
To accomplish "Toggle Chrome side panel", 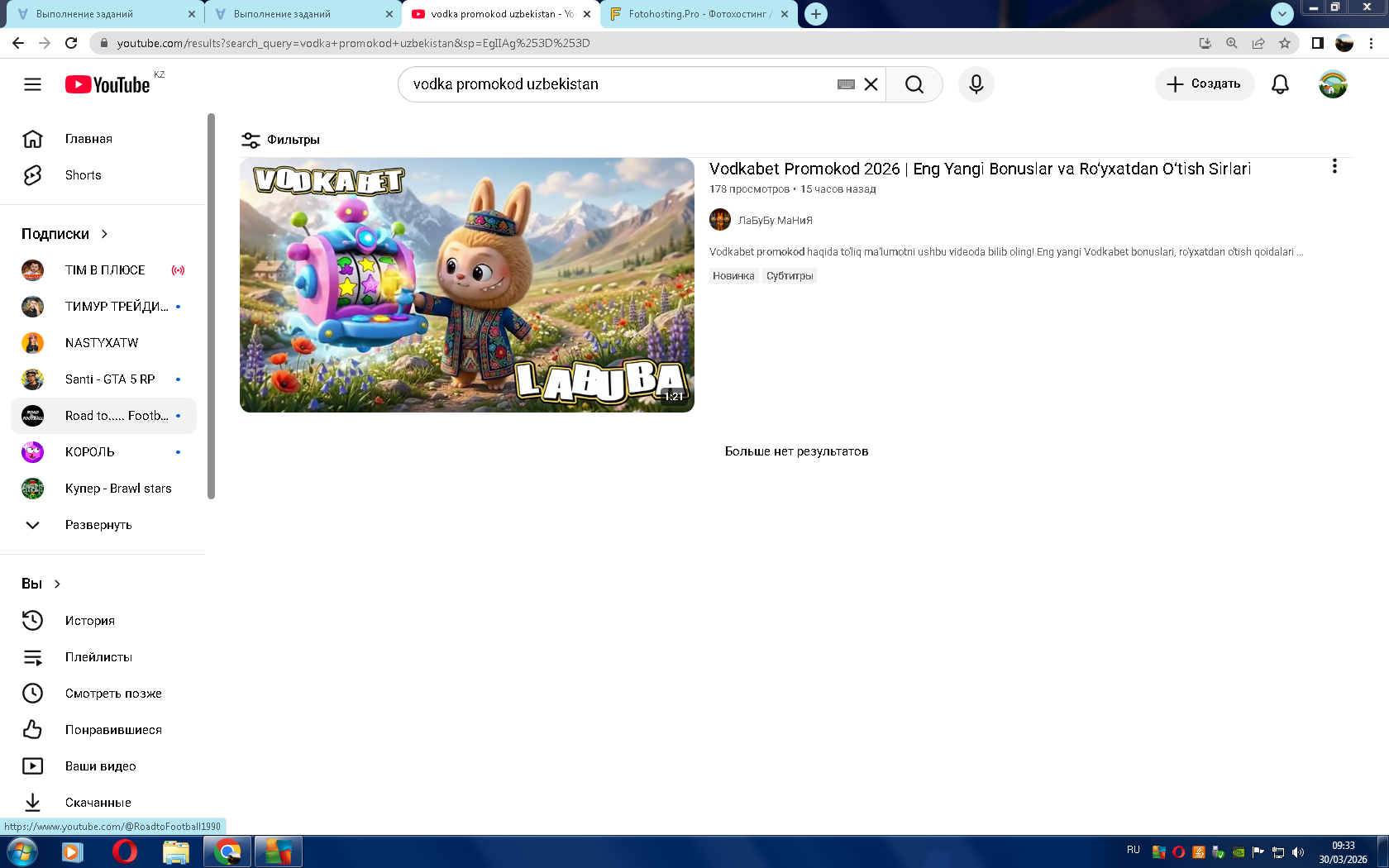I will [x=1318, y=43].
